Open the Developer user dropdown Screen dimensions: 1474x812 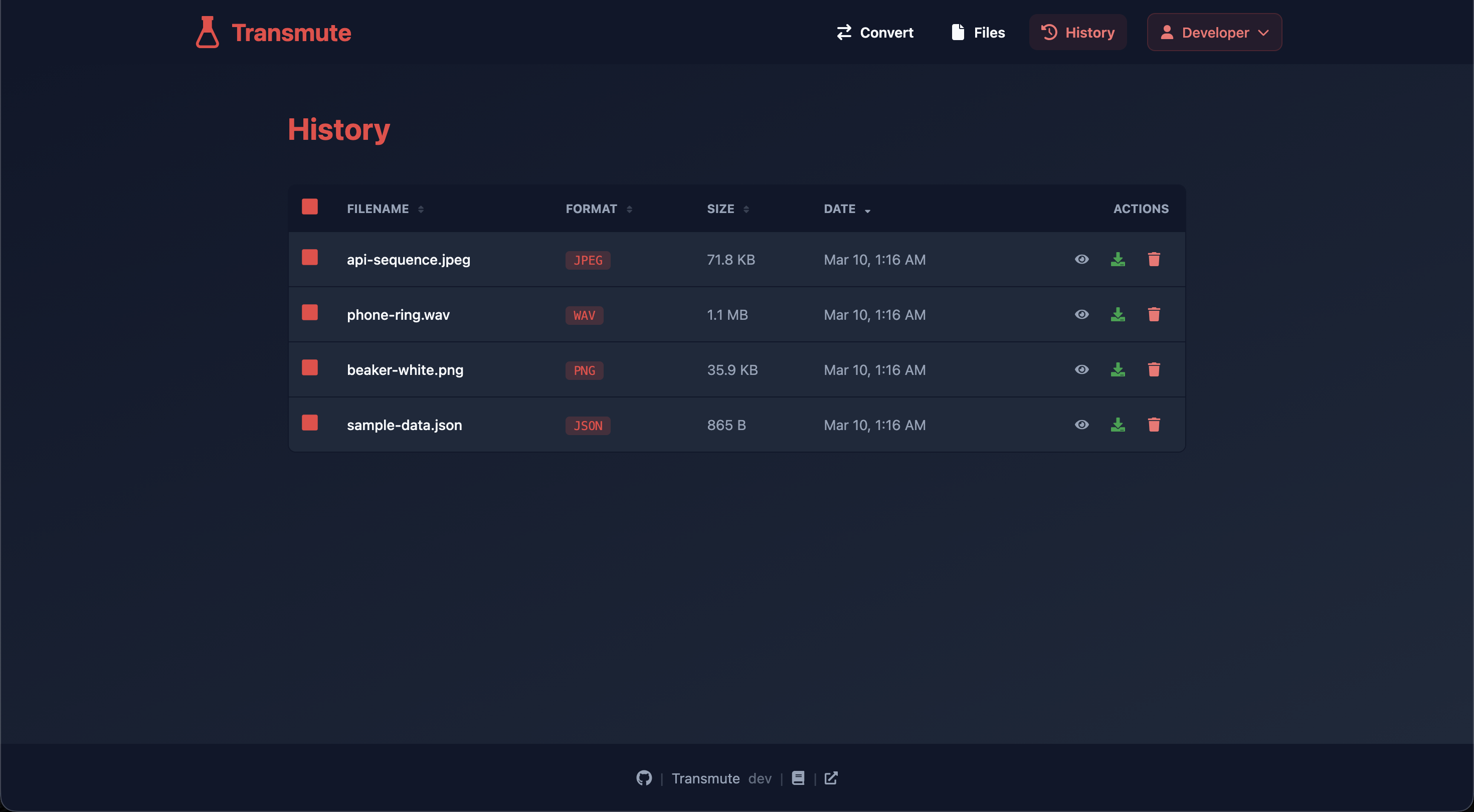1214,33
